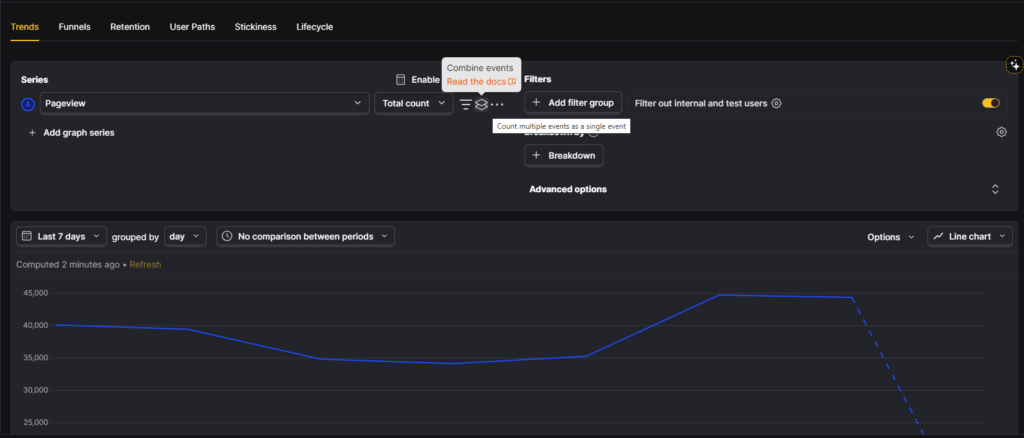1024x438 pixels.
Task: Open the Pageview event dropdown
Action: (x=204, y=103)
